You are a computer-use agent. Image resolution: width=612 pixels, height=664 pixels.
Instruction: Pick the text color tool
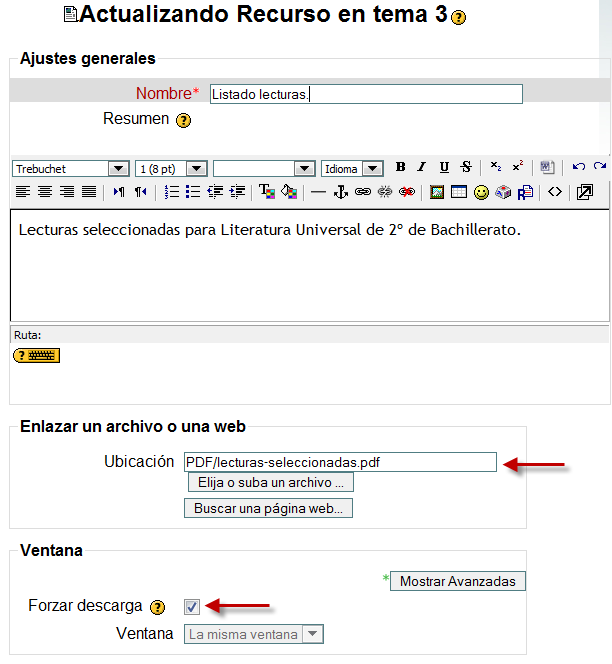[267, 192]
